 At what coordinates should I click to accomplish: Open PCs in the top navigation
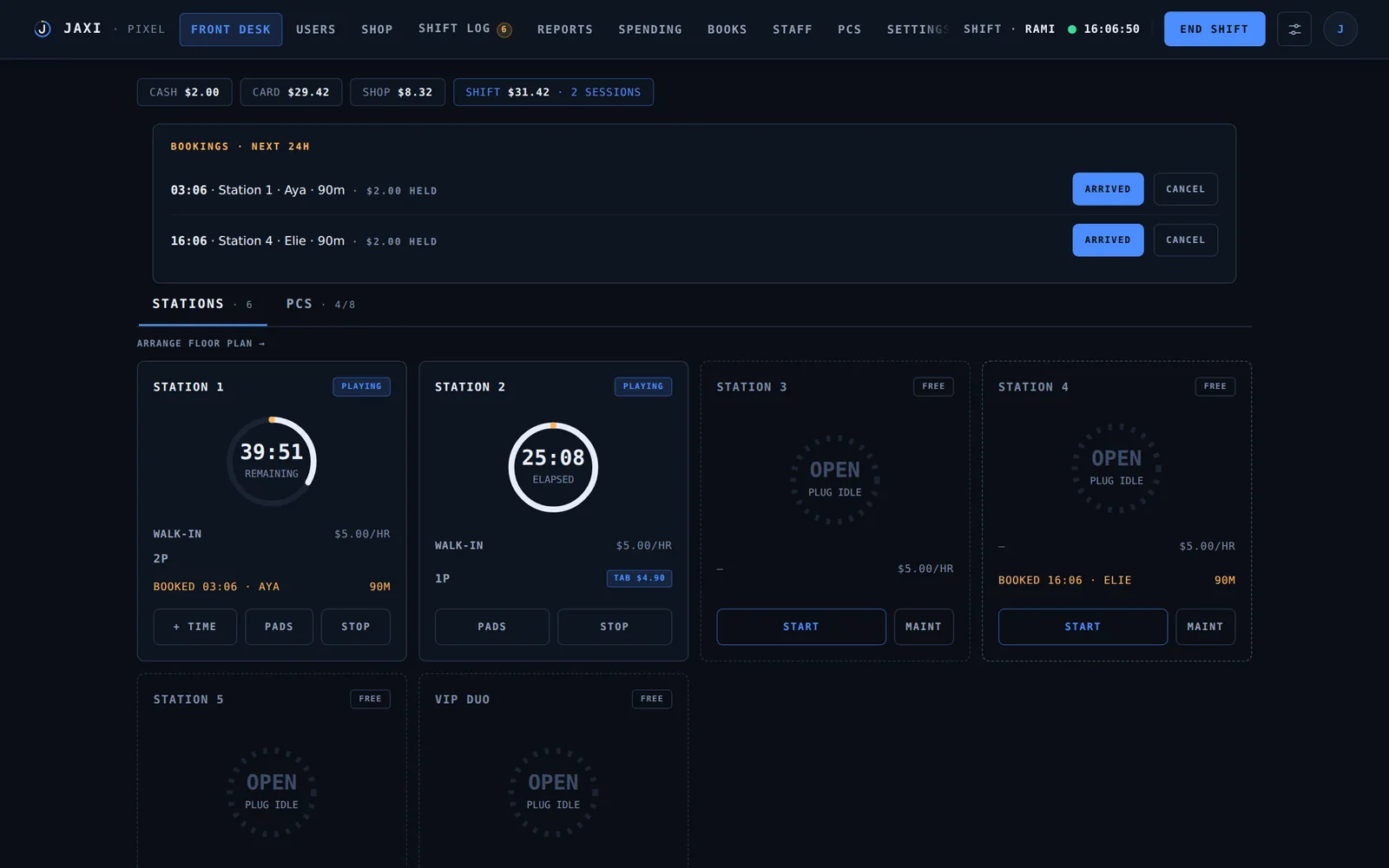[x=849, y=30]
